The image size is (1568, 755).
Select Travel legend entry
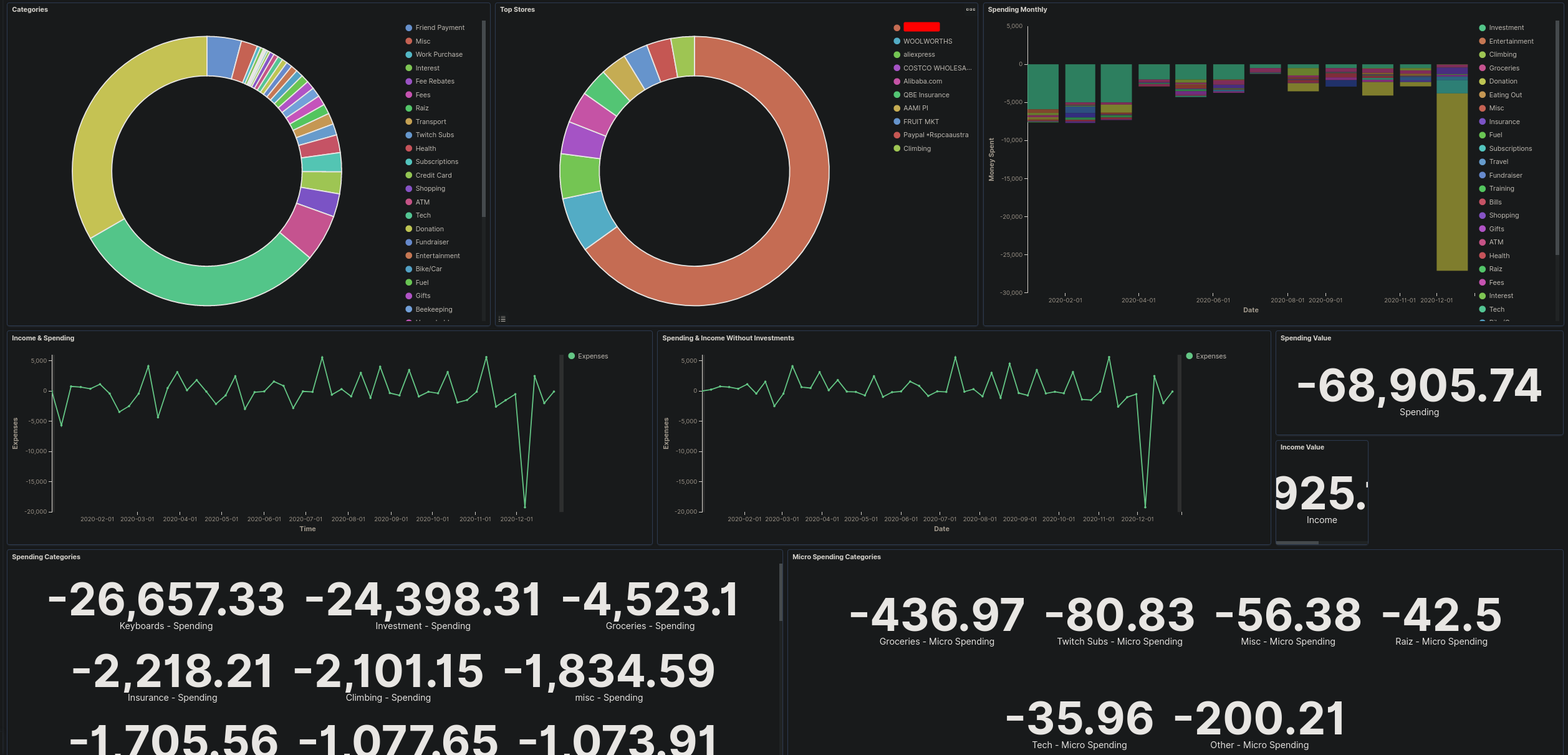pyautogui.click(x=1498, y=162)
